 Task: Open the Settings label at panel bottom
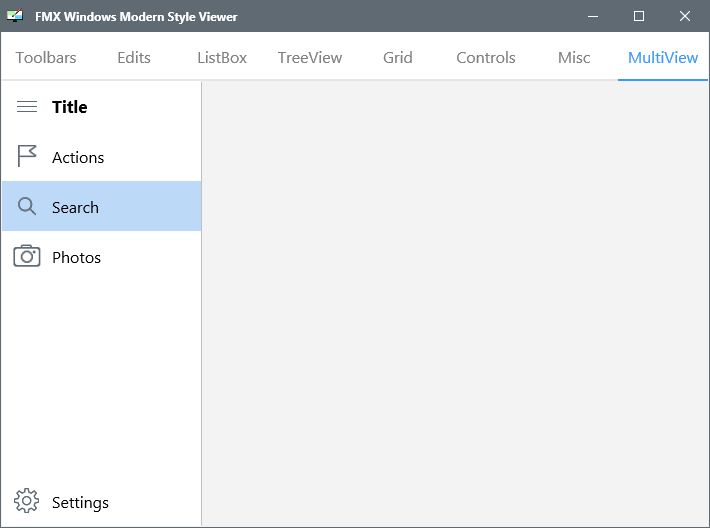pos(80,503)
